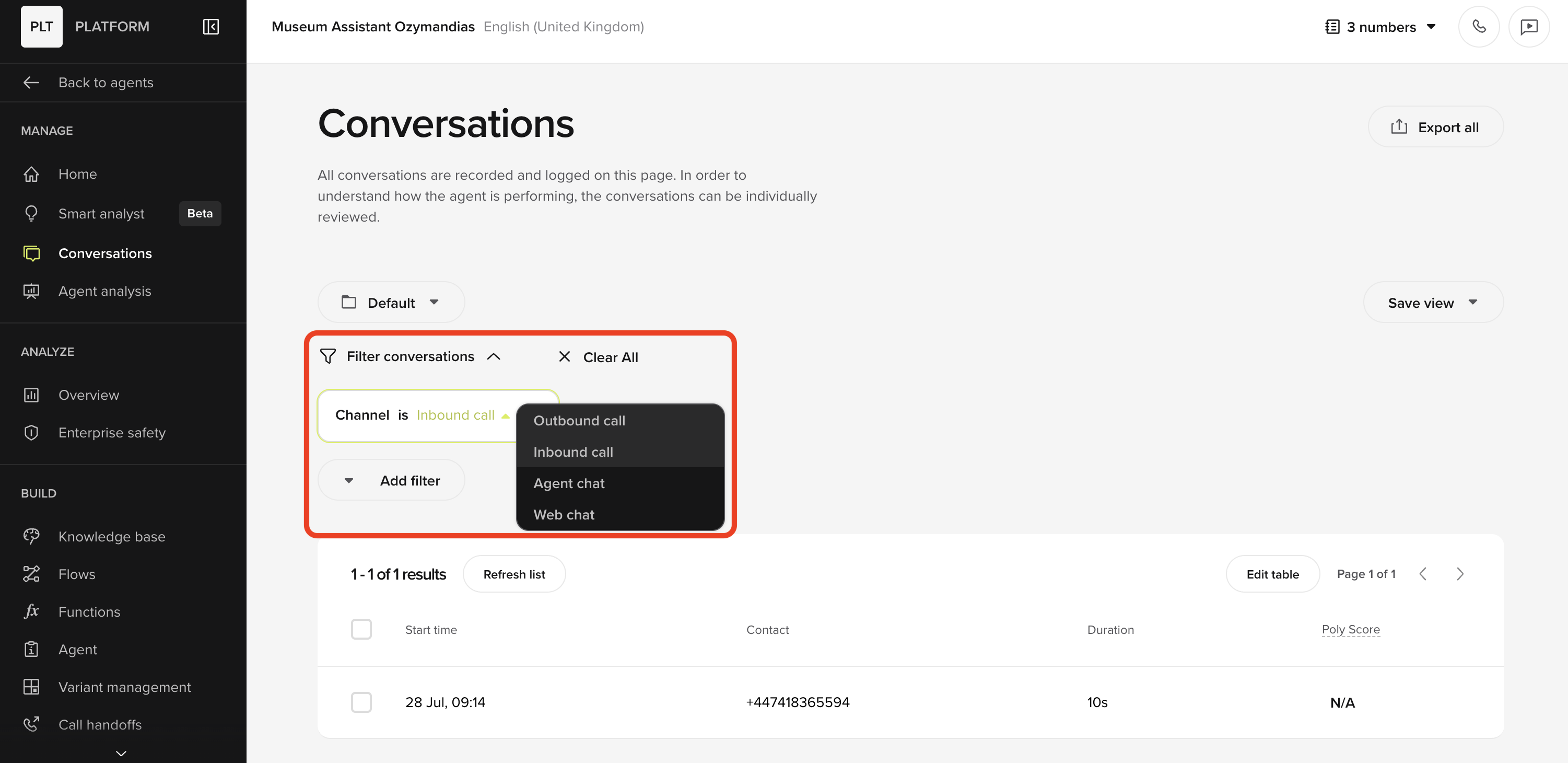Click the Knowledge base brain icon
The width and height of the screenshot is (1568, 763).
click(31, 537)
